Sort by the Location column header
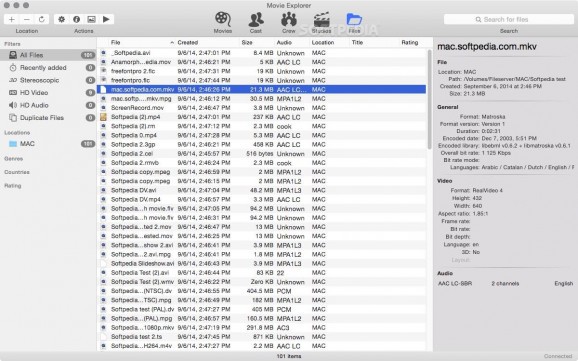 329,42
